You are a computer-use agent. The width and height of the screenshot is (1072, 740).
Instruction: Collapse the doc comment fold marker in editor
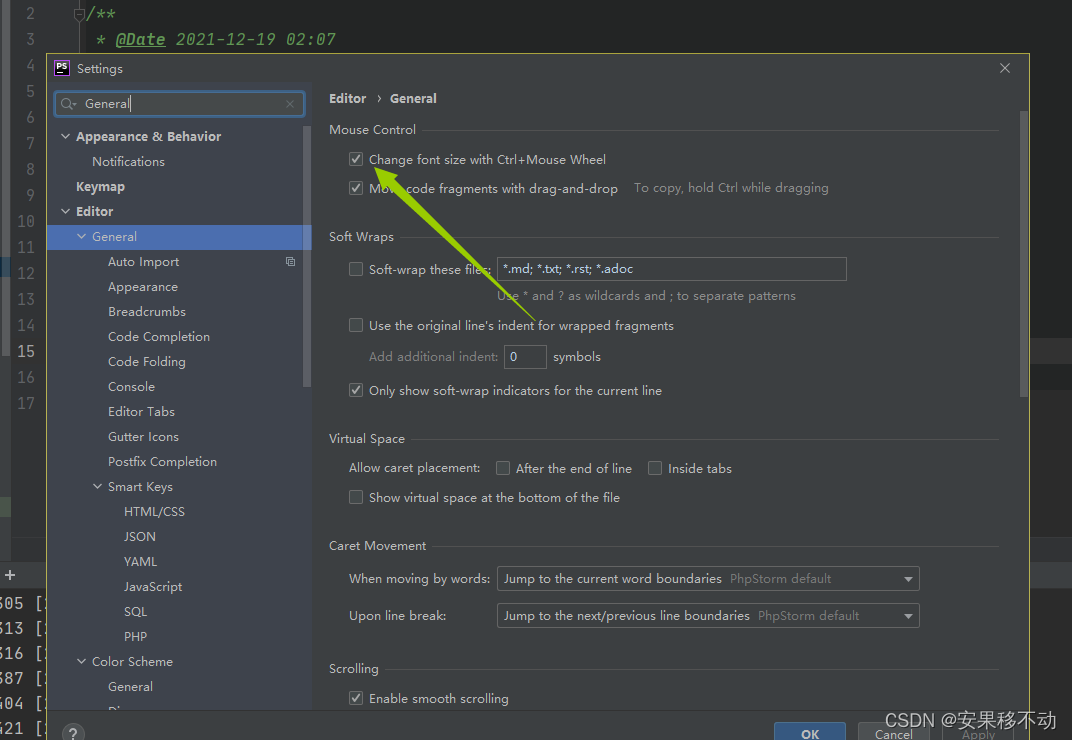click(x=79, y=14)
